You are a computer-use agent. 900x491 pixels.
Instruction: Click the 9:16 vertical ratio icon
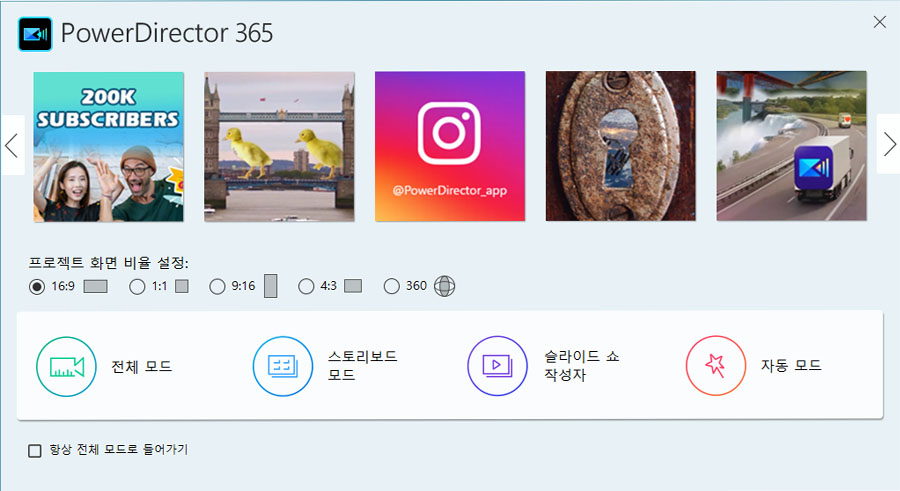[271, 286]
